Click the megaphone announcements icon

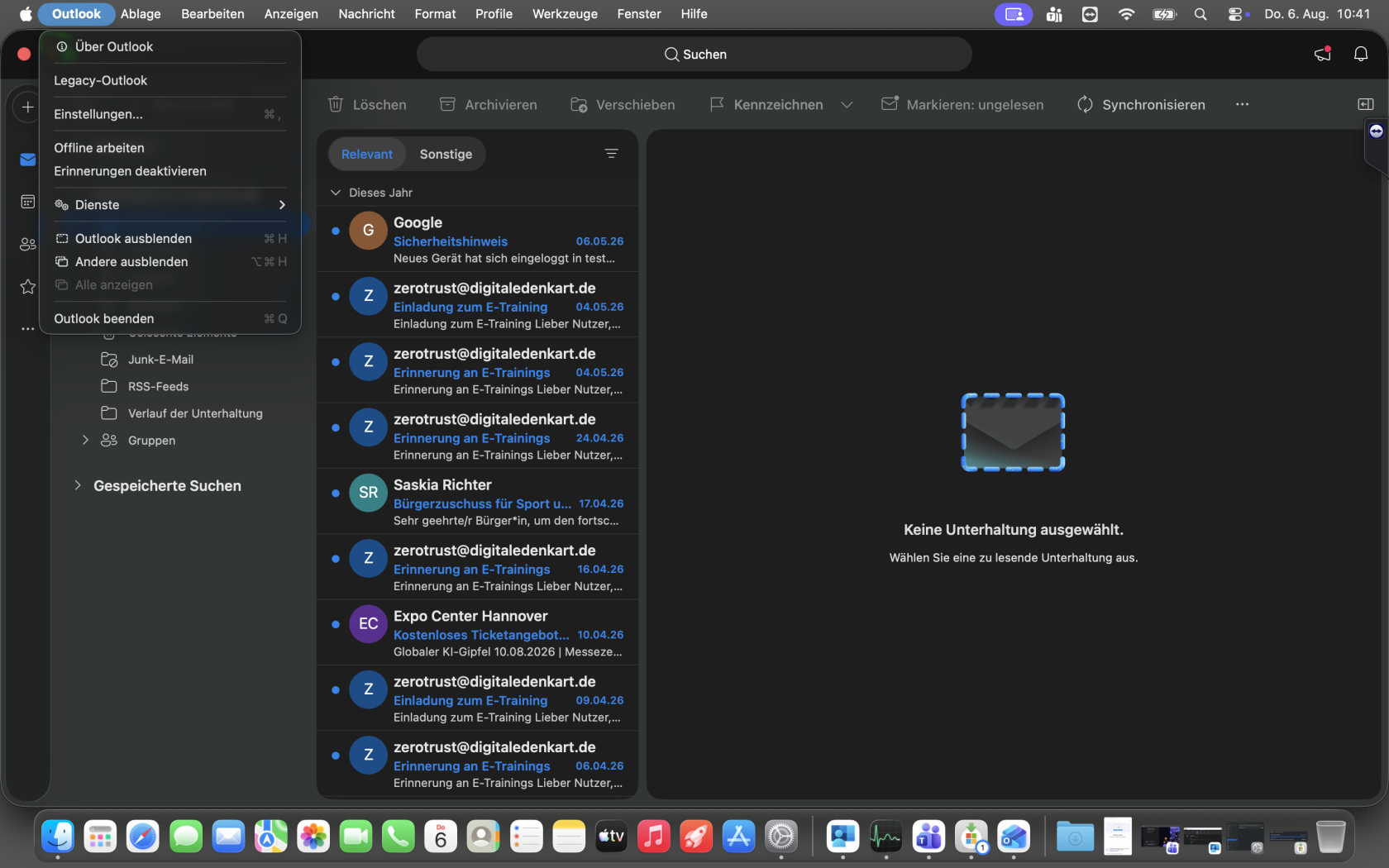coord(1323,54)
